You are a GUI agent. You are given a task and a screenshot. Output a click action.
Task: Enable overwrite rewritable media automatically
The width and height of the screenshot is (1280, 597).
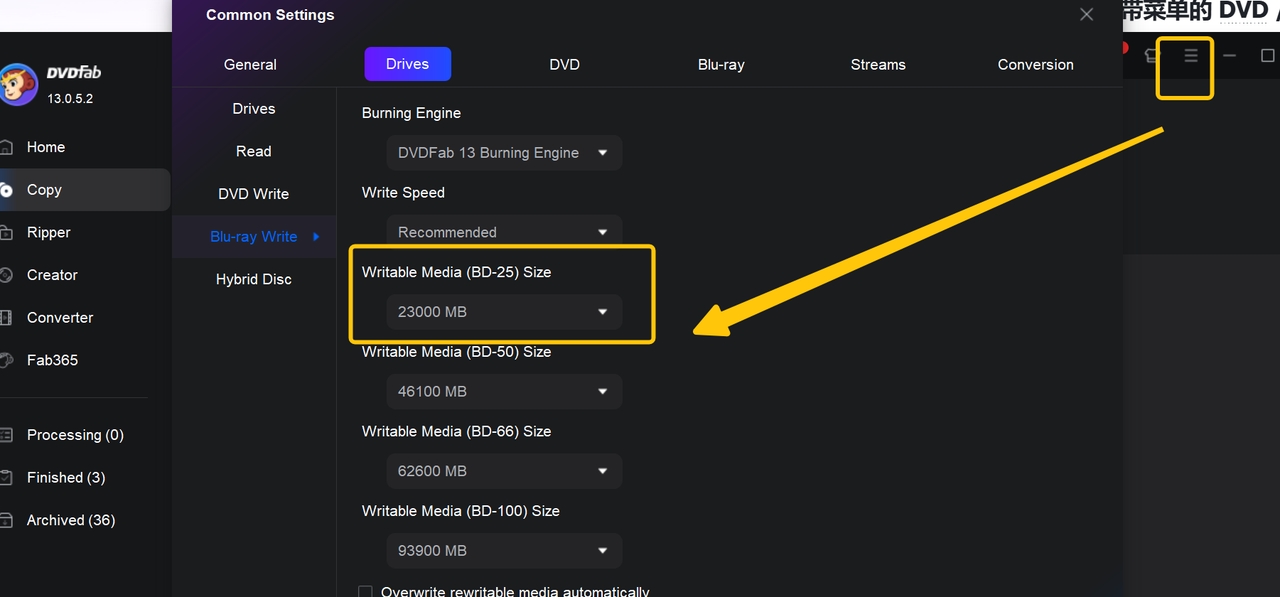[365, 592]
